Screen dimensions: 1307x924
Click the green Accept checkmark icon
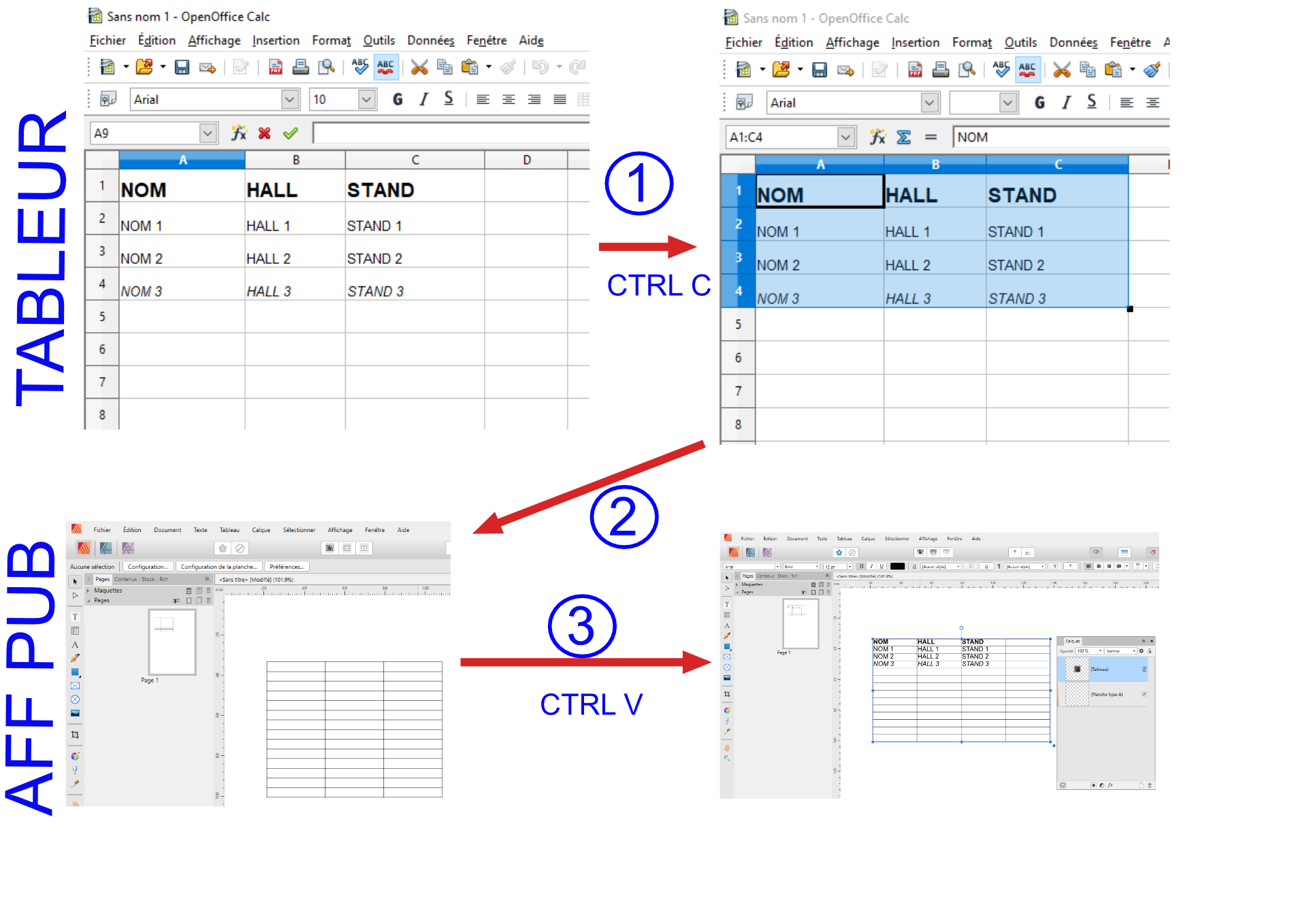[x=291, y=133]
